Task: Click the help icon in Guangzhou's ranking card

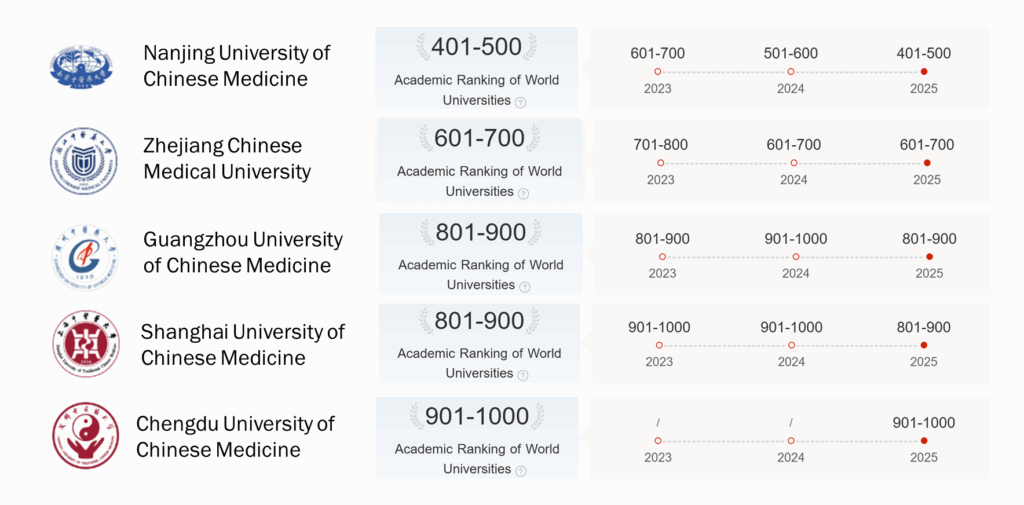Action: (x=524, y=287)
